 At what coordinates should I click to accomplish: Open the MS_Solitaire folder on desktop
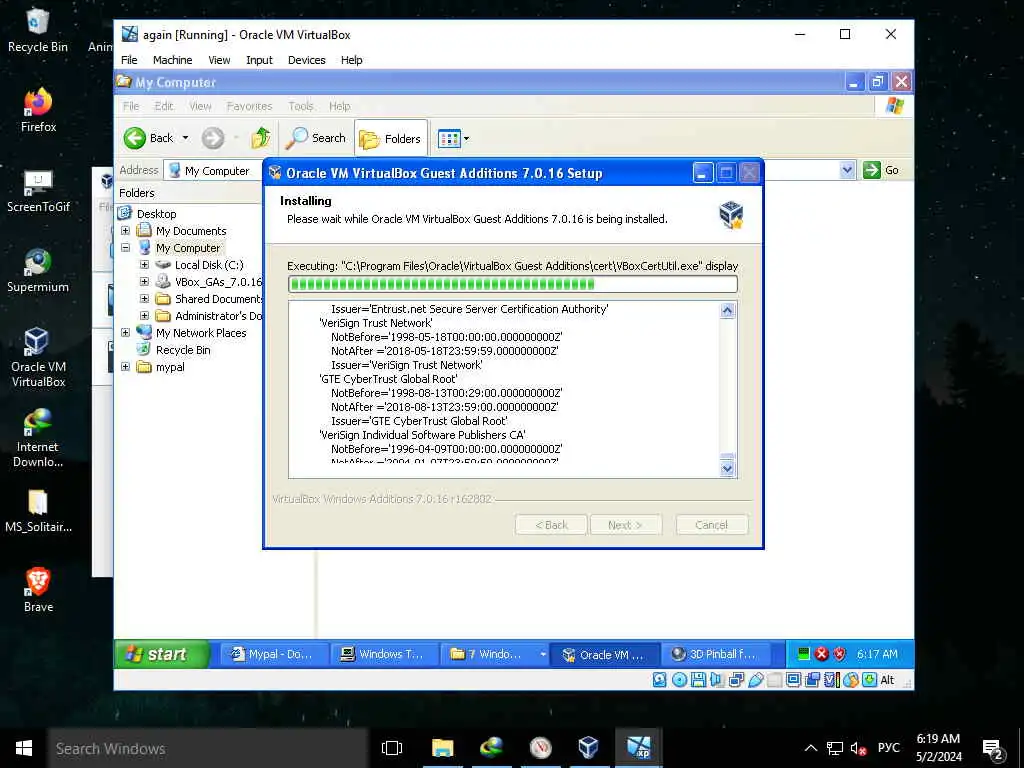pyautogui.click(x=38, y=511)
